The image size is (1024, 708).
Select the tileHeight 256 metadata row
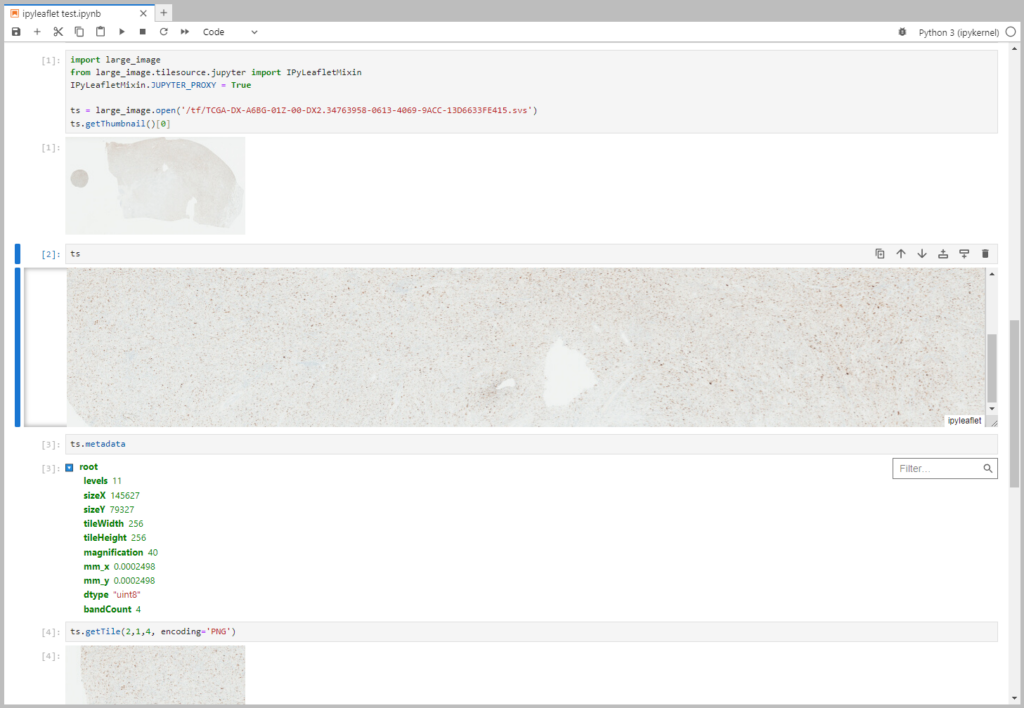pyautogui.click(x=114, y=538)
